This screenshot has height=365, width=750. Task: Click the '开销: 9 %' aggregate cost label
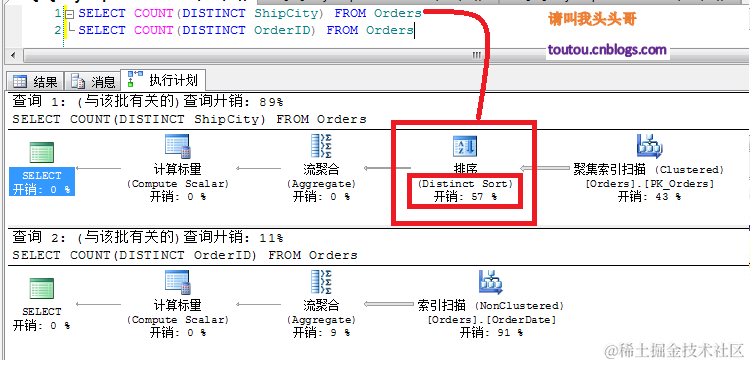point(321,332)
